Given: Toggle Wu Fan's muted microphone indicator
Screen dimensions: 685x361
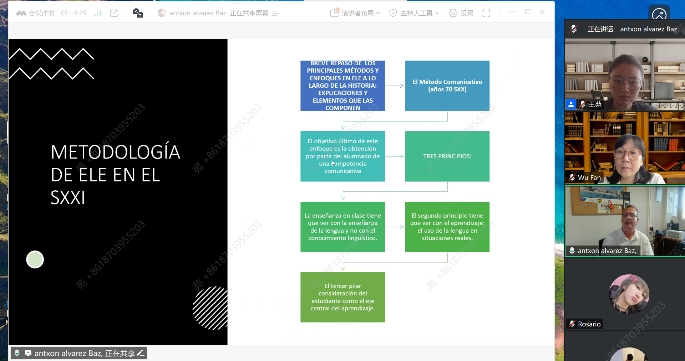Looking at the screenshot, I should click(572, 177).
